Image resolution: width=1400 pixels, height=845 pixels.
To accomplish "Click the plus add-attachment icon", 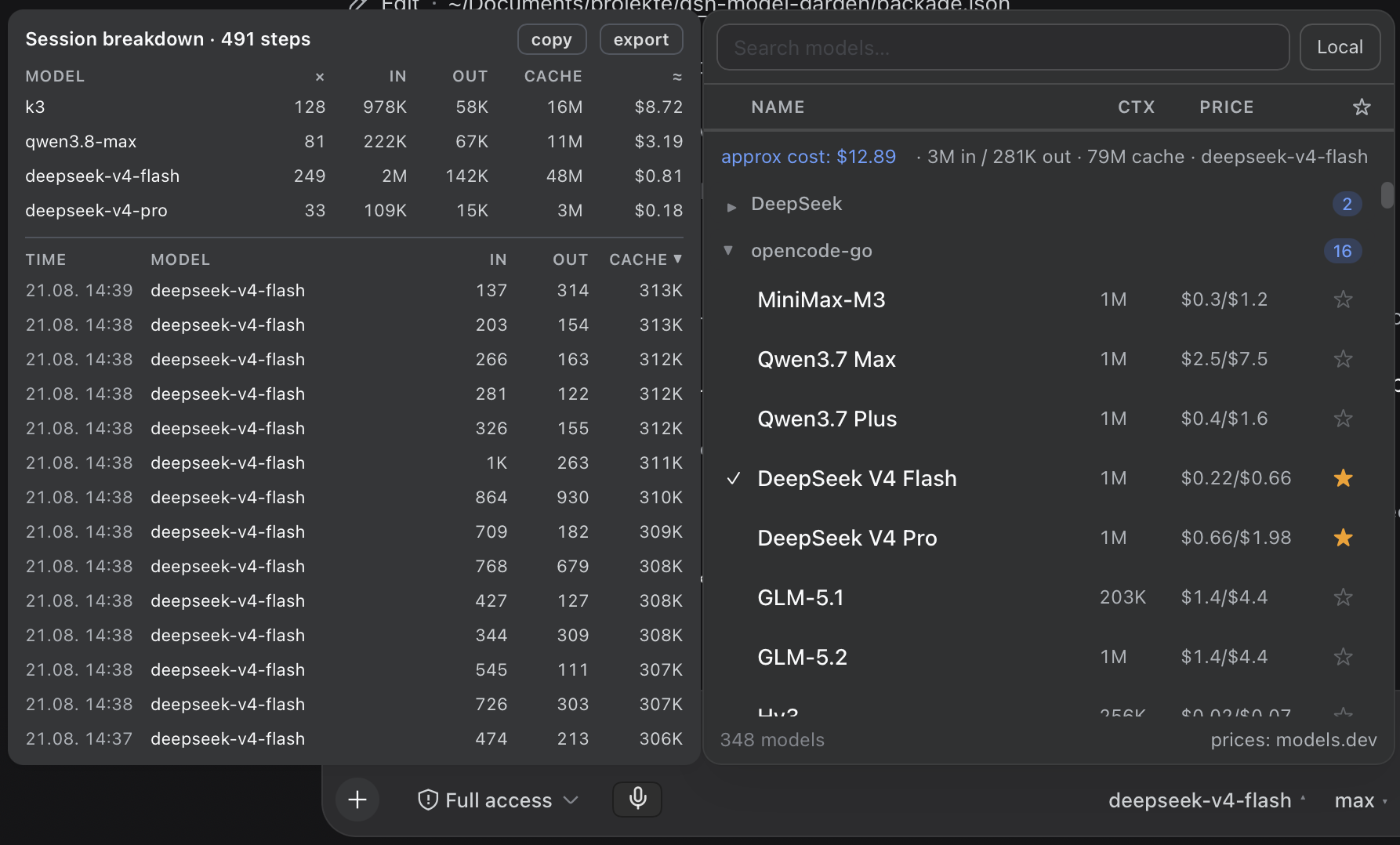I will (x=357, y=800).
